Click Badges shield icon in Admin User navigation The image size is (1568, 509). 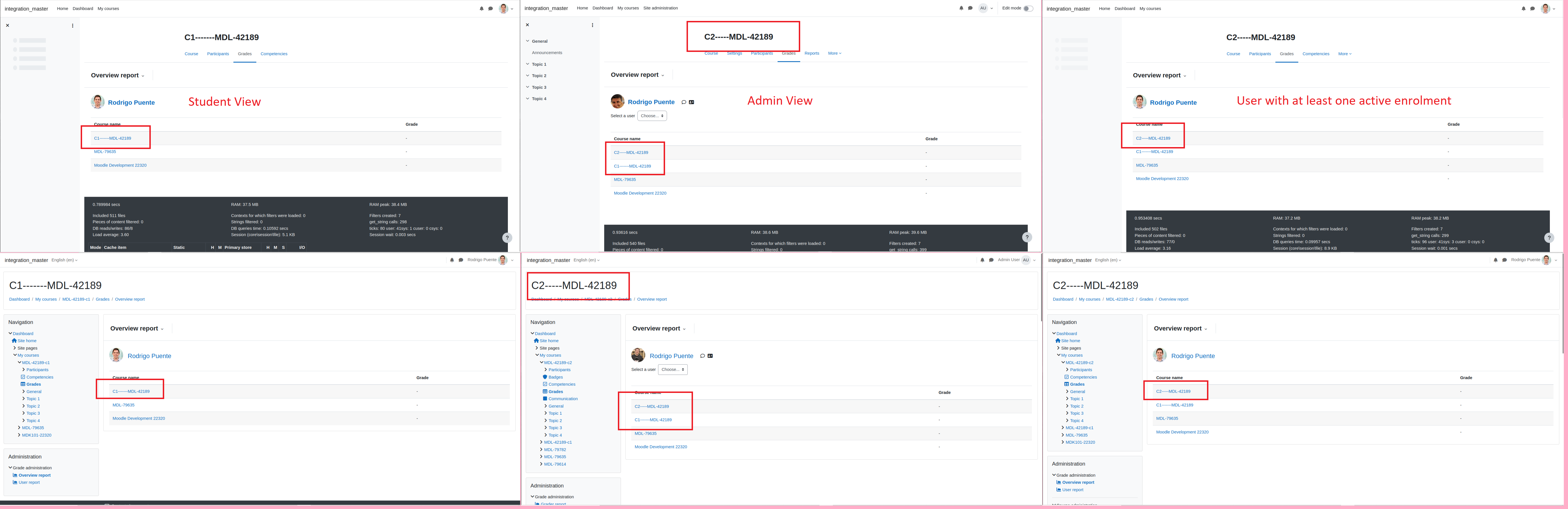(x=545, y=377)
